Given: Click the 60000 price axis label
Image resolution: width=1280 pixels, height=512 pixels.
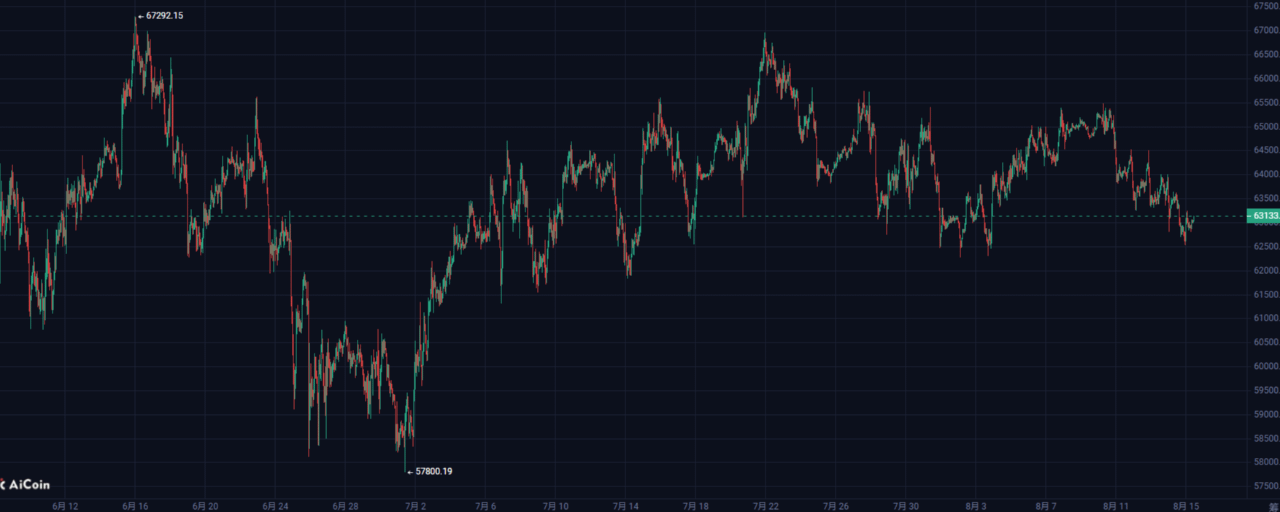Looking at the screenshot, I should tap(1266, 366).
